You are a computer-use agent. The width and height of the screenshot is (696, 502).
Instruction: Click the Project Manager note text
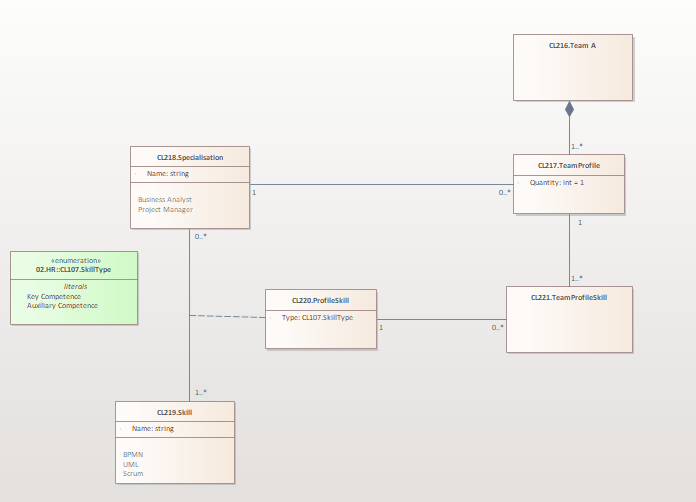point(165,209)
